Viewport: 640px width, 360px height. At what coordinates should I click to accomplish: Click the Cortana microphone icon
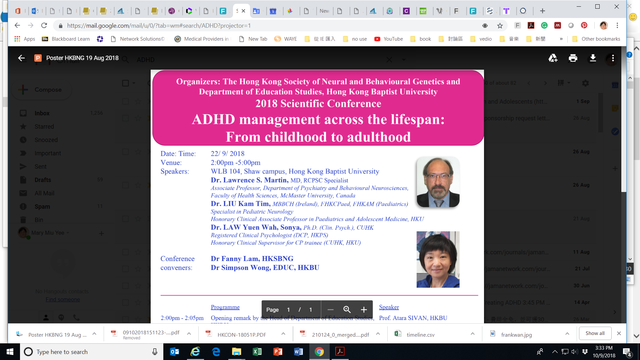click(x=155, y=351)
